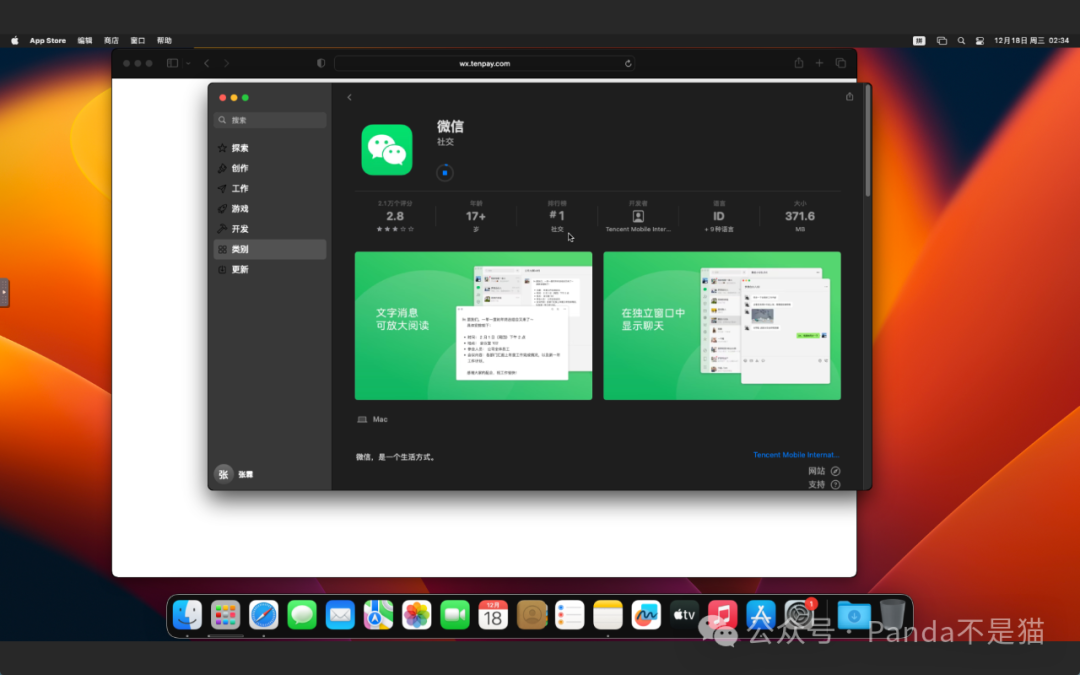Open the 文字消息可放大阅读 screenshot
The image size is (1080, 675).
point(473,326)
